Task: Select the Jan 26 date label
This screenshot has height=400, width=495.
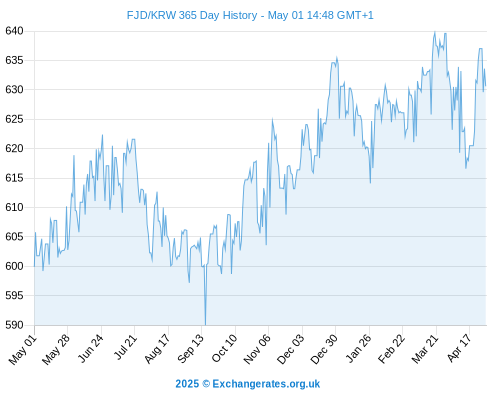Action: [x=358, y=349]
